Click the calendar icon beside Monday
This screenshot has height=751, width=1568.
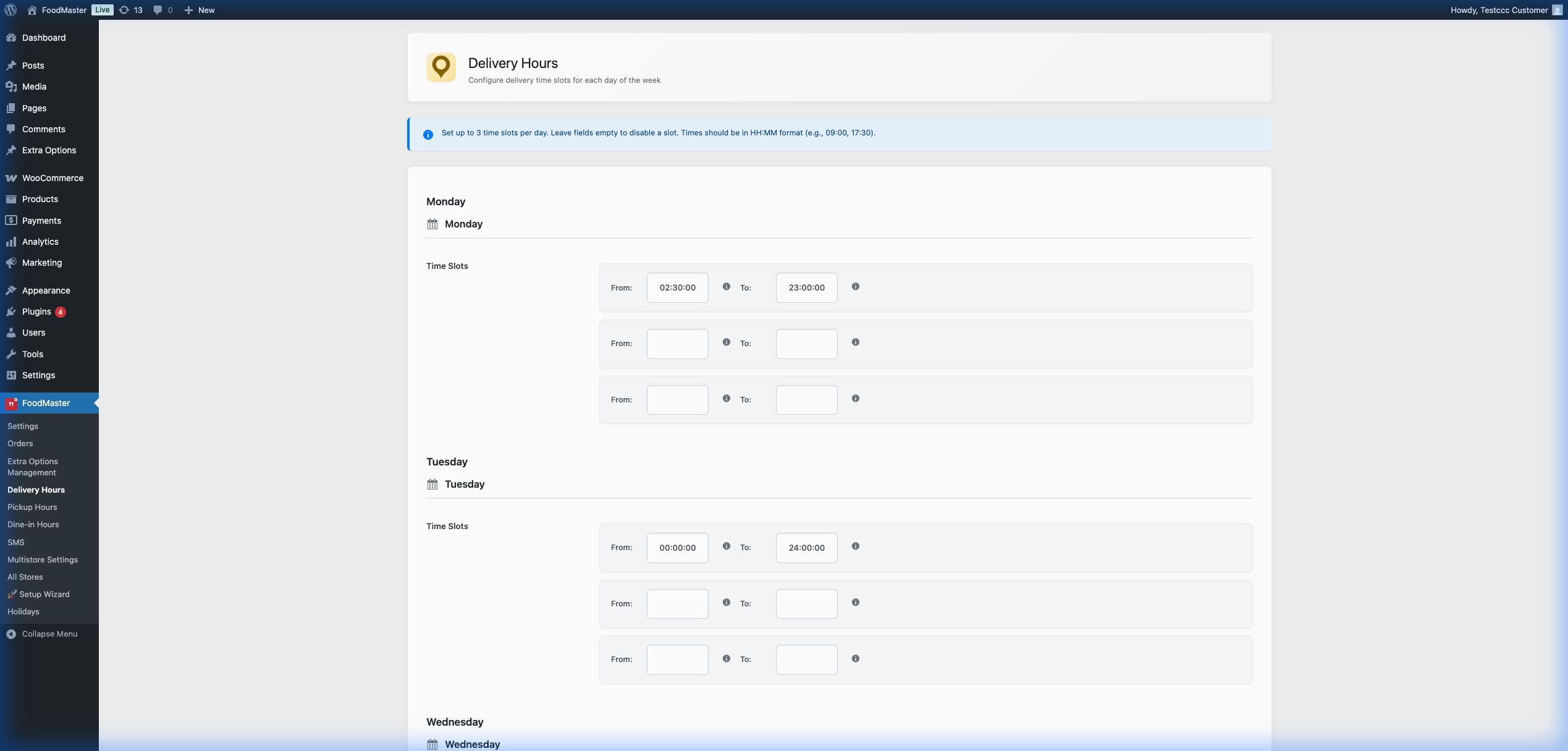click(x=432, y=224)
